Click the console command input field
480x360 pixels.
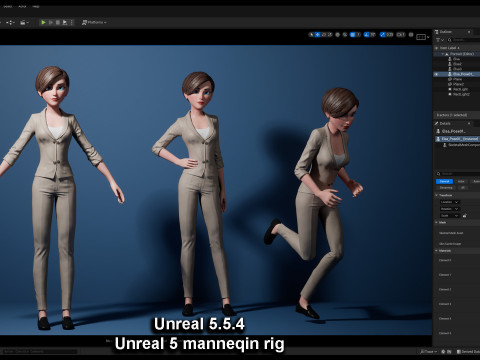[x=40, y=351]
